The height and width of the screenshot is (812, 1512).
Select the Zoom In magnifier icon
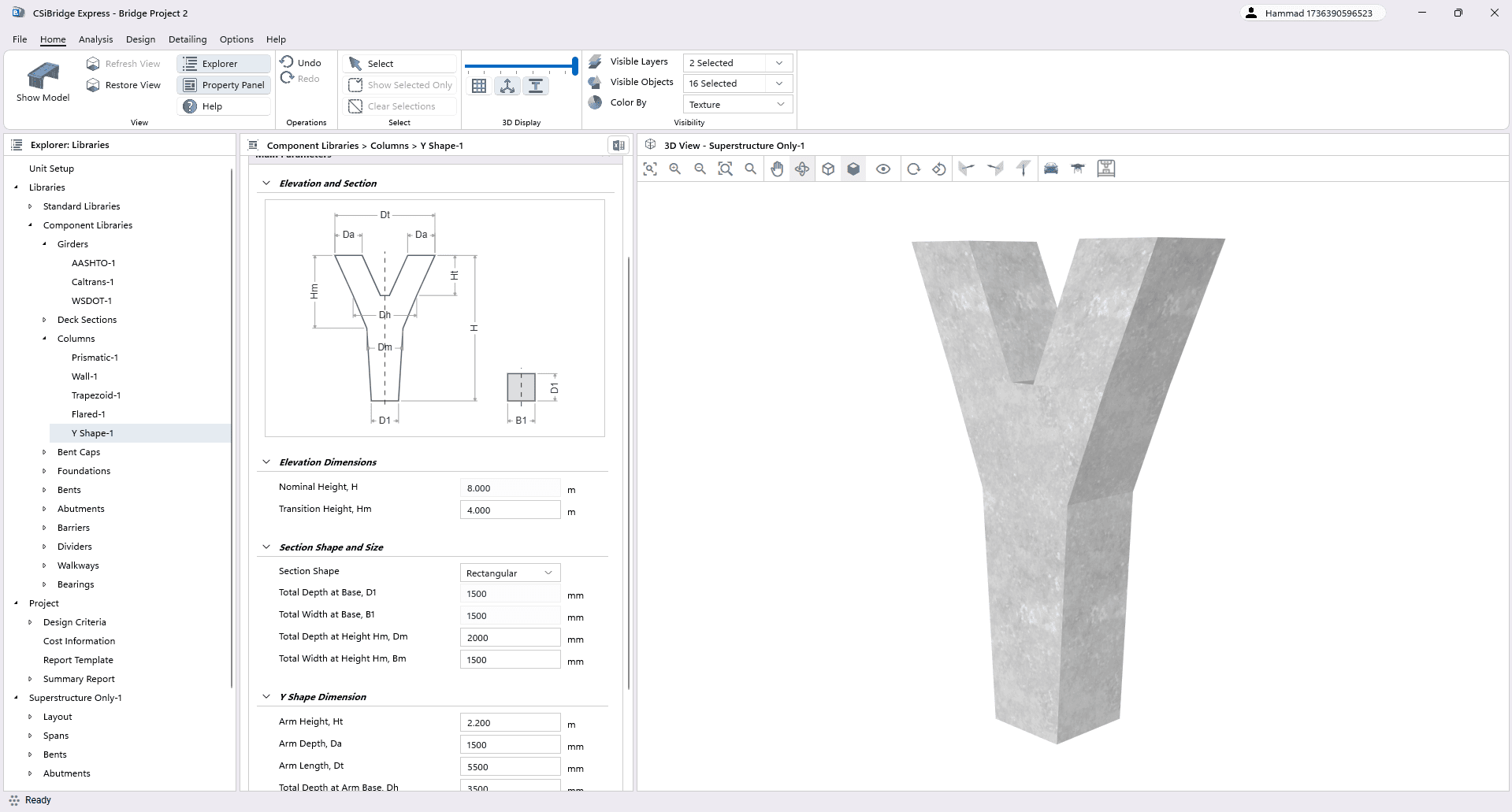[x=674, y=169]
